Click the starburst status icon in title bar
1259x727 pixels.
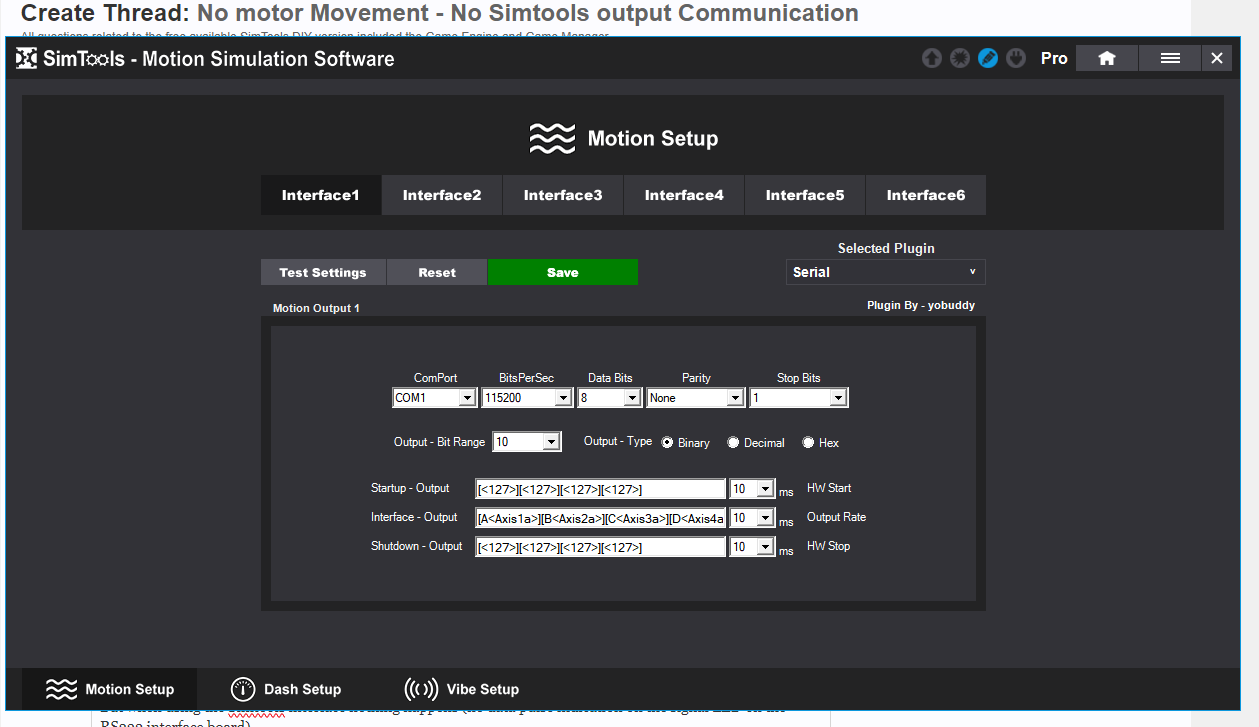pyautogui.click(x=960, y=58)
